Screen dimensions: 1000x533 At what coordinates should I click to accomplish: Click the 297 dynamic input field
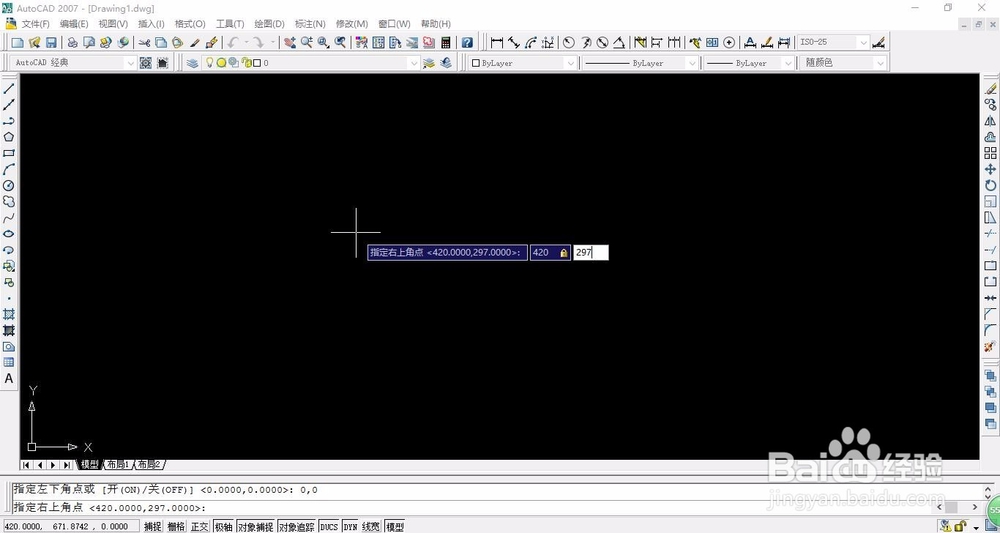591,252
